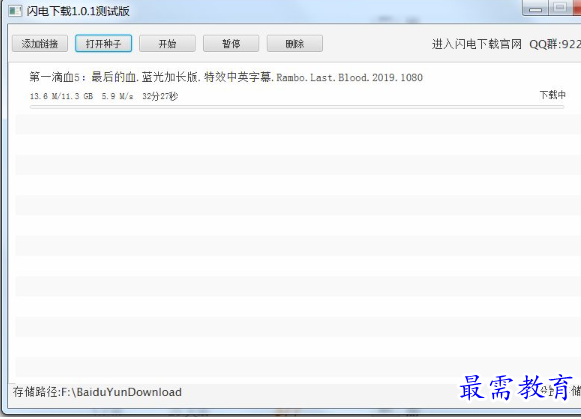Start the download with 开始
This screenshot has height=419, width=581.
167,44
